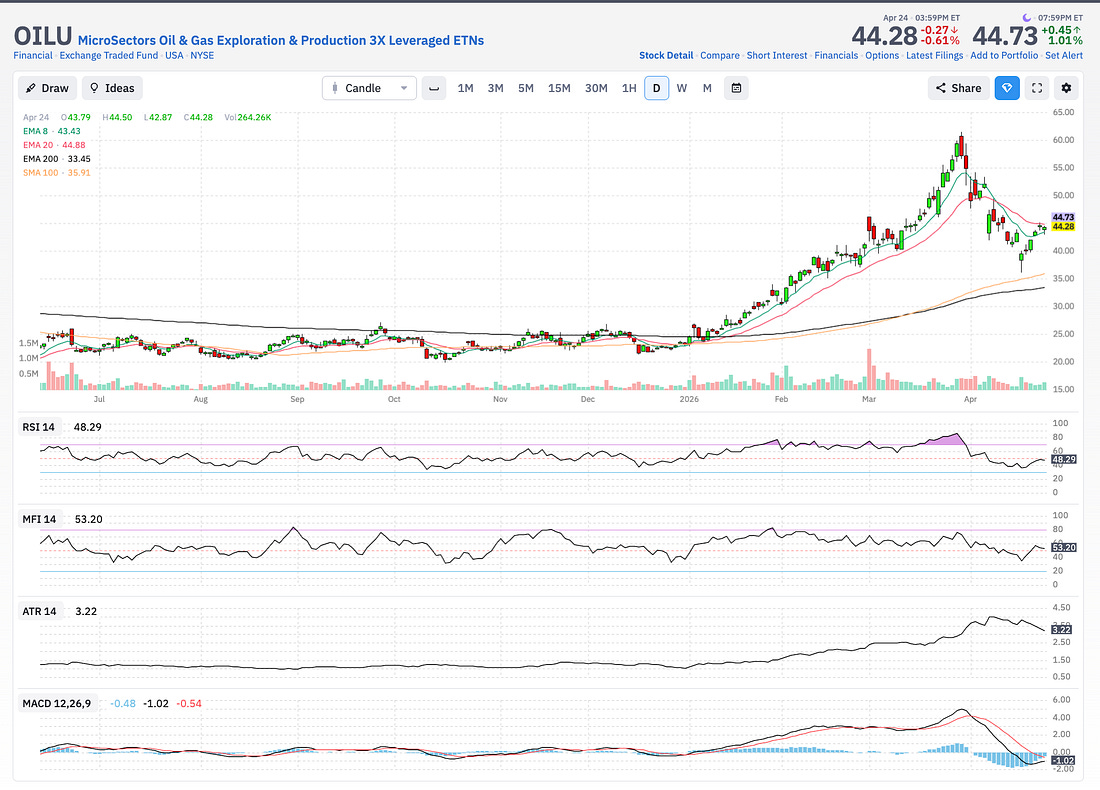This screenshot has height=790, width=1100.
Task: Click the Draw pencil button
Action: click(x=47, y=88)
